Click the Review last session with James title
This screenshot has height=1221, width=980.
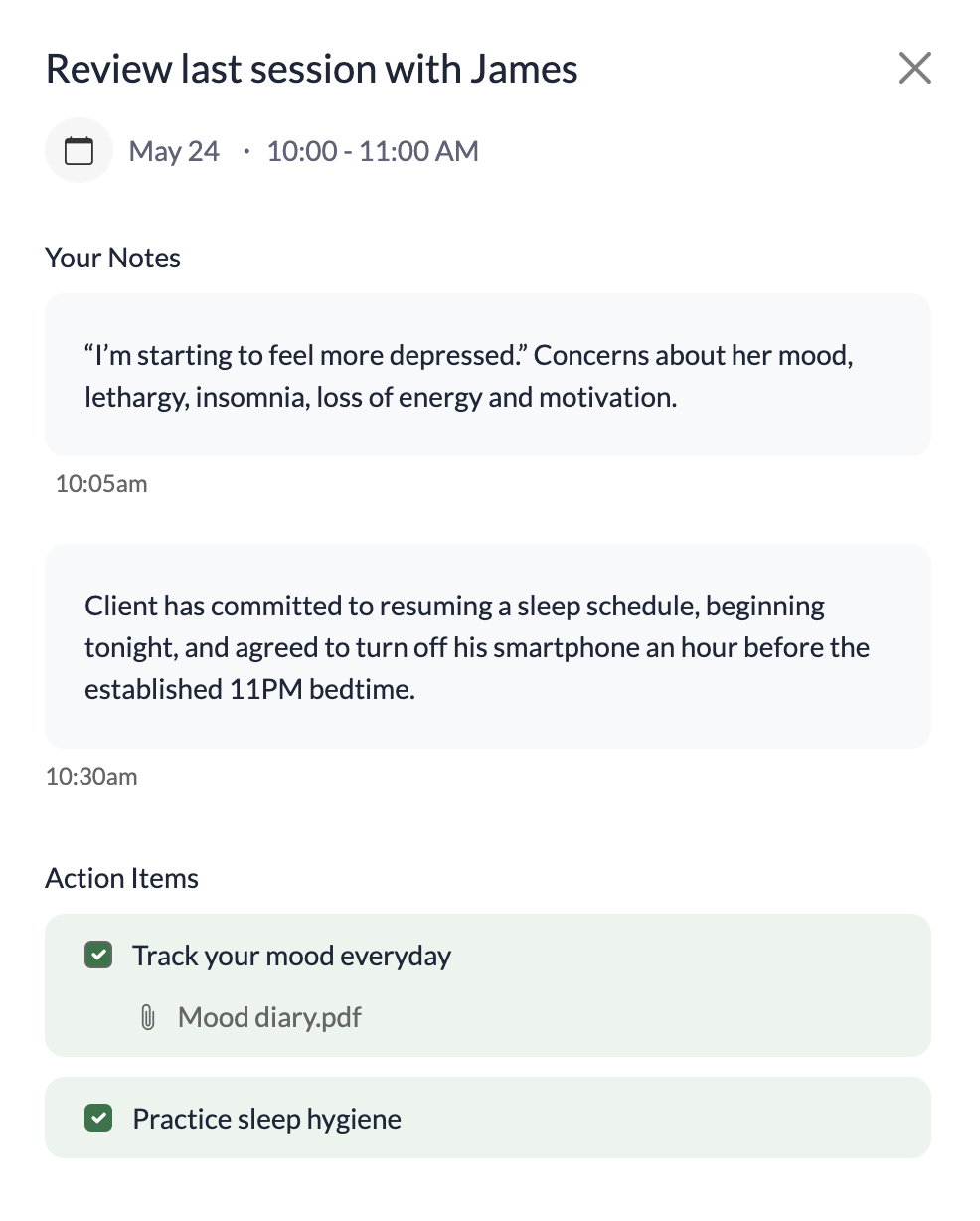[x=312, y=69]
